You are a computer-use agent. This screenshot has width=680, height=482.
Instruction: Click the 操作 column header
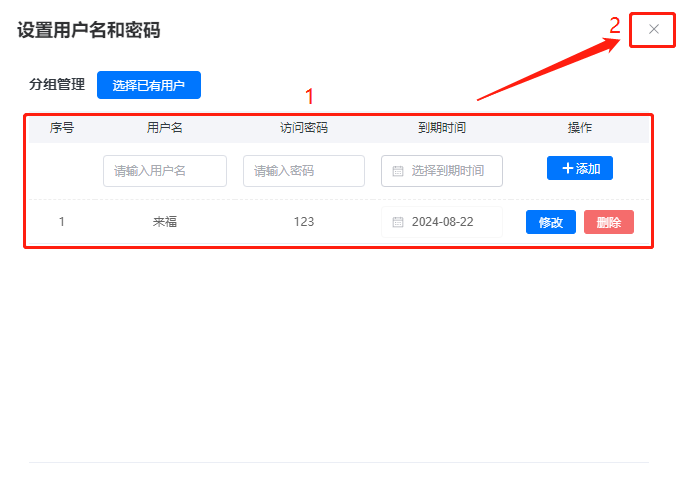pos(580,128)
